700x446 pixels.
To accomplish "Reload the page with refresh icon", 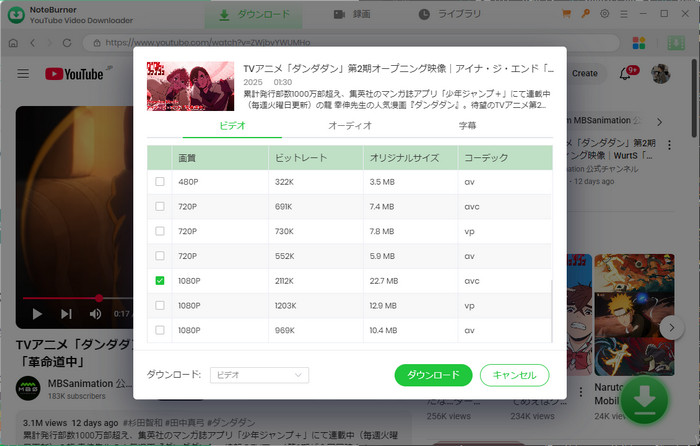I will [67, 43].
